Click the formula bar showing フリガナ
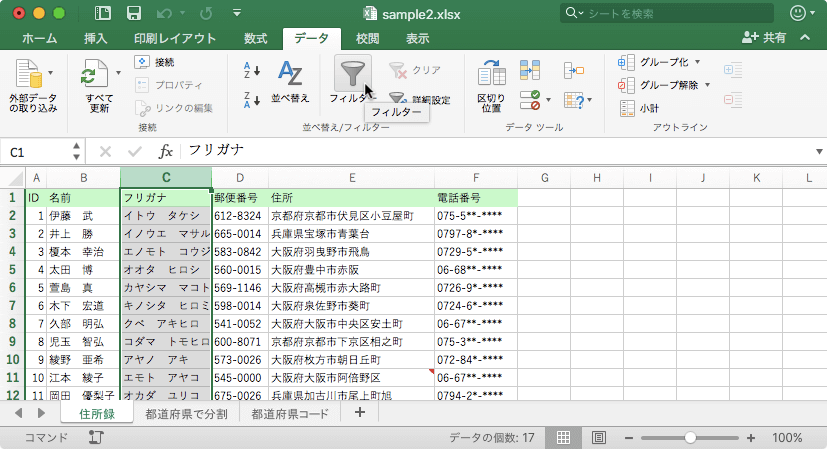The height and width of the screenshot is (449, 827). coord(496,152)
